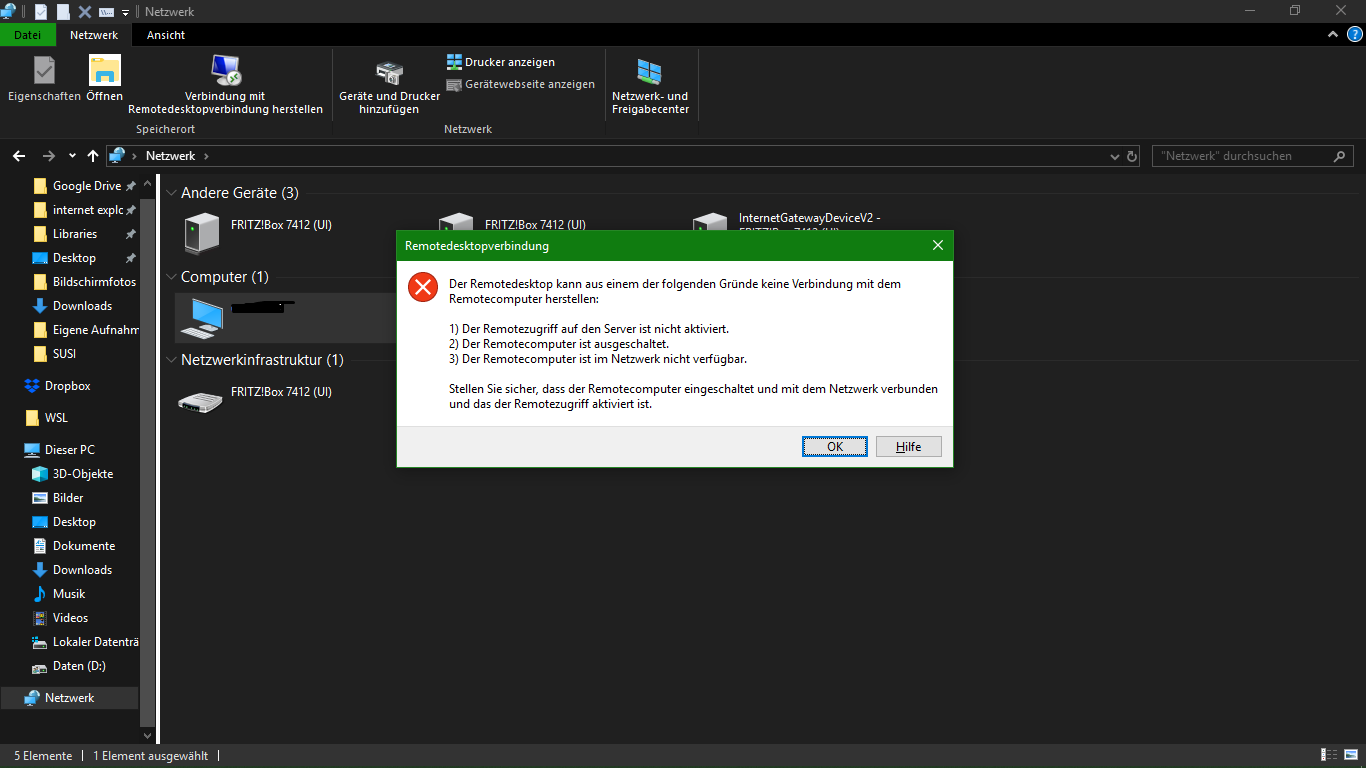The image size is (1366, 768).
Task: Connect via Remotedesktopverbindung herstellen ribbon button
Action: pos(226,85)
